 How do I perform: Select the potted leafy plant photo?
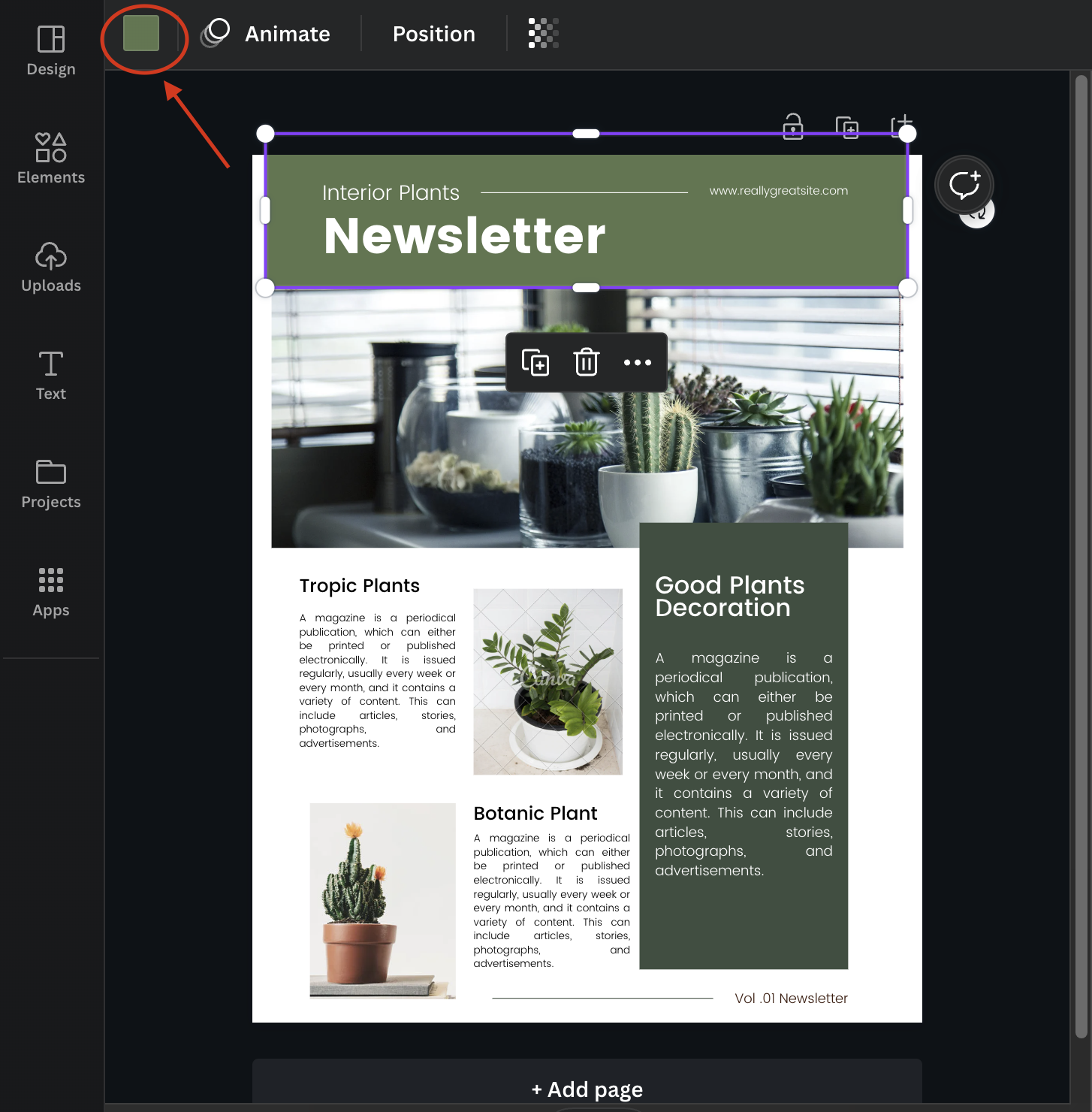point(548,681)
